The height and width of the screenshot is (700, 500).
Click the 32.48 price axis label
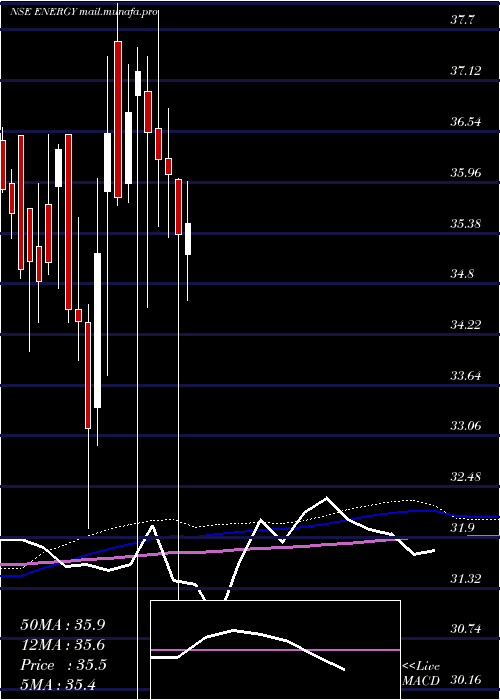tap(465, 477)
